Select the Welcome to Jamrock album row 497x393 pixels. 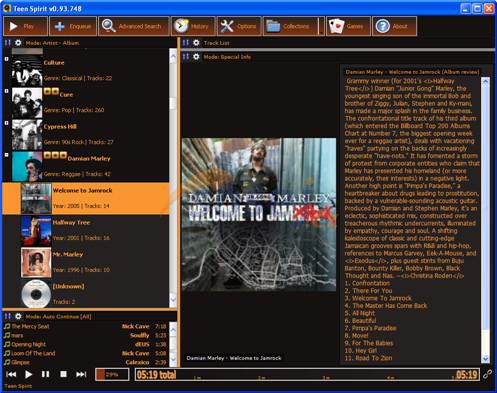coord(86,198)
